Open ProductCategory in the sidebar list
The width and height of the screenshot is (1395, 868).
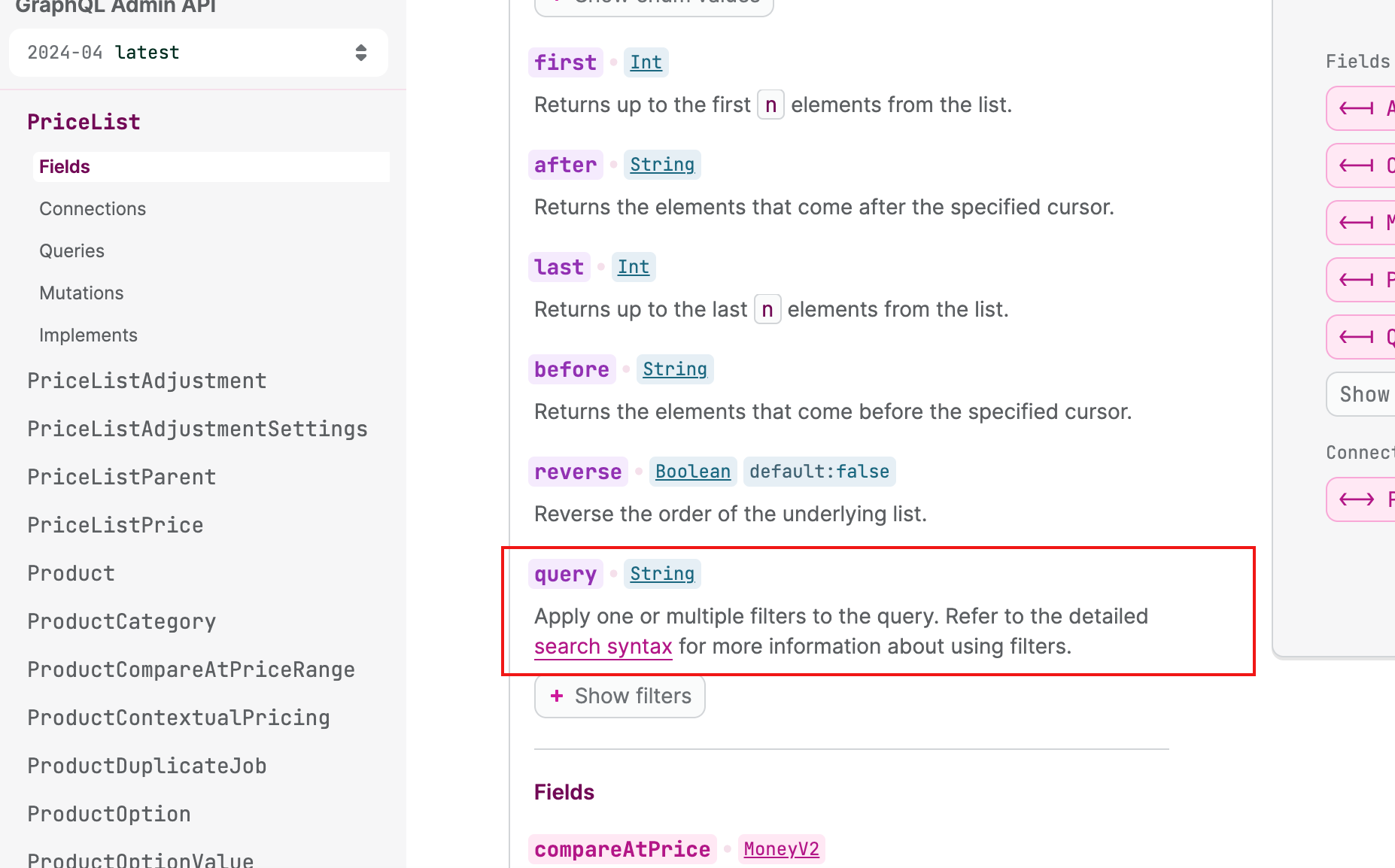(x=121, y=621)
